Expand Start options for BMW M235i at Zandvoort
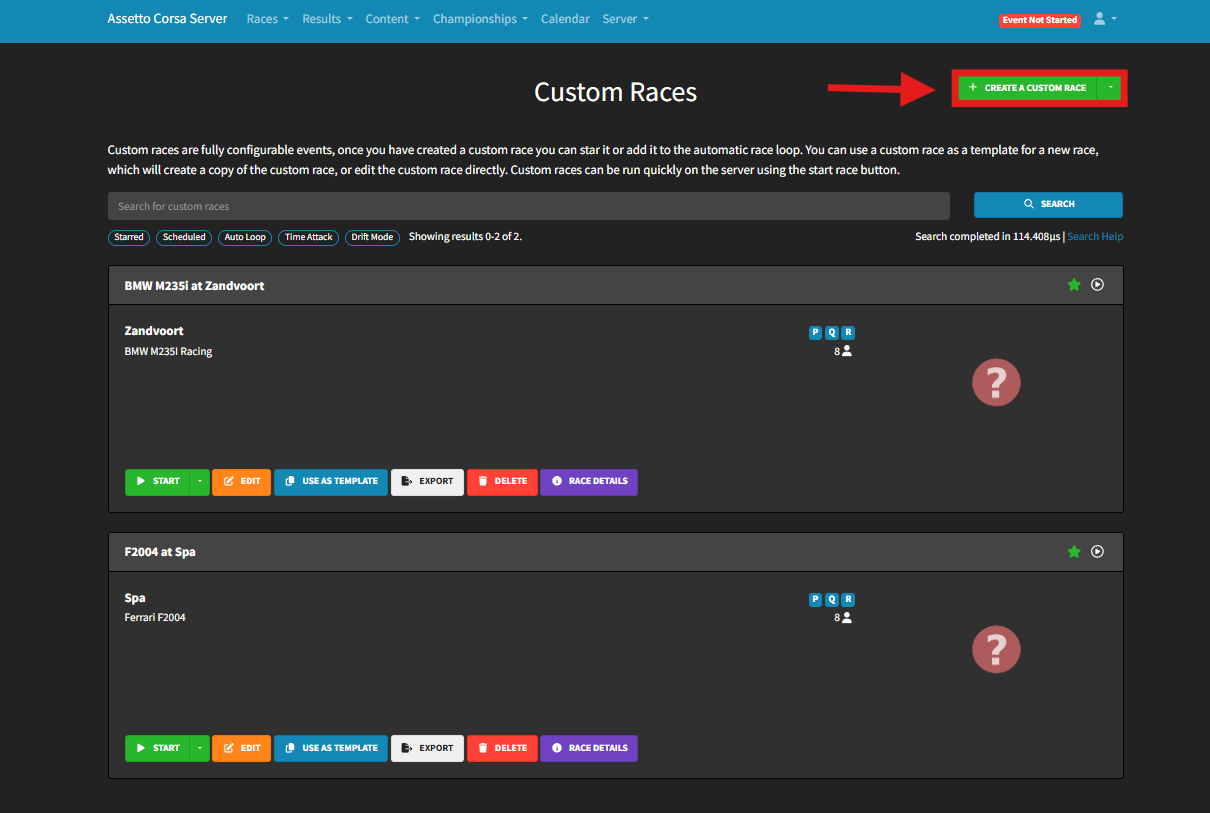This screenshot has width=1210, height=813. coord(199,481)
